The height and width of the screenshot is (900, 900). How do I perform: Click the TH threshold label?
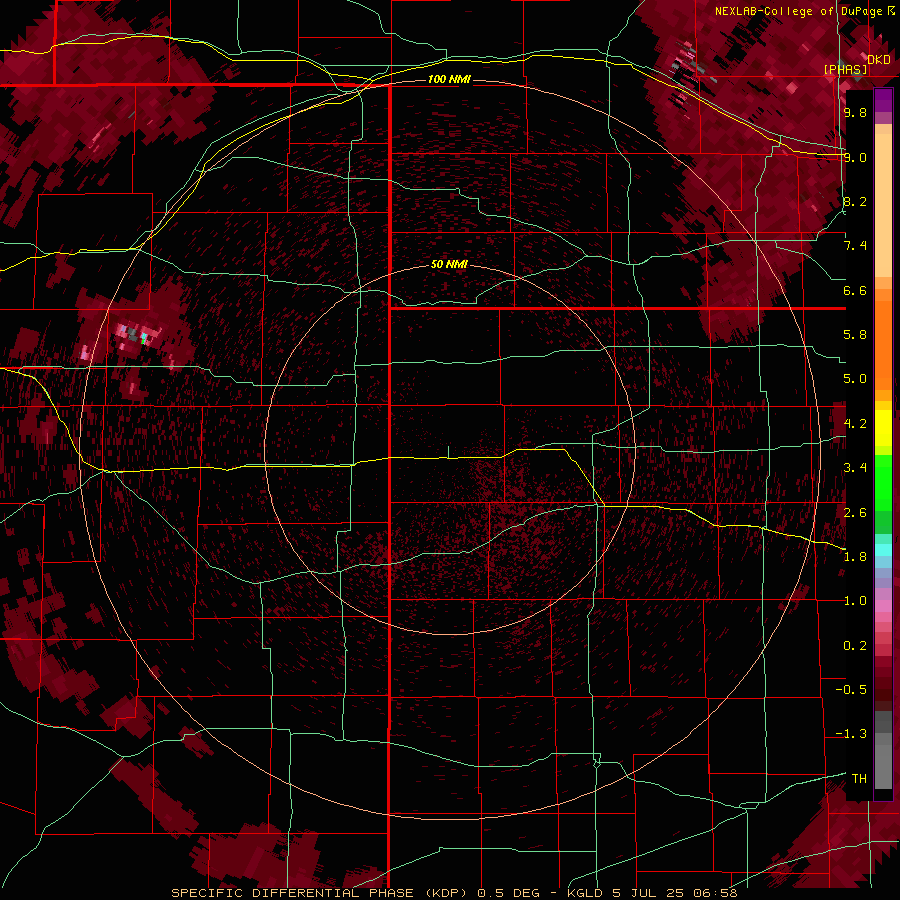click(x=859, y=779)
